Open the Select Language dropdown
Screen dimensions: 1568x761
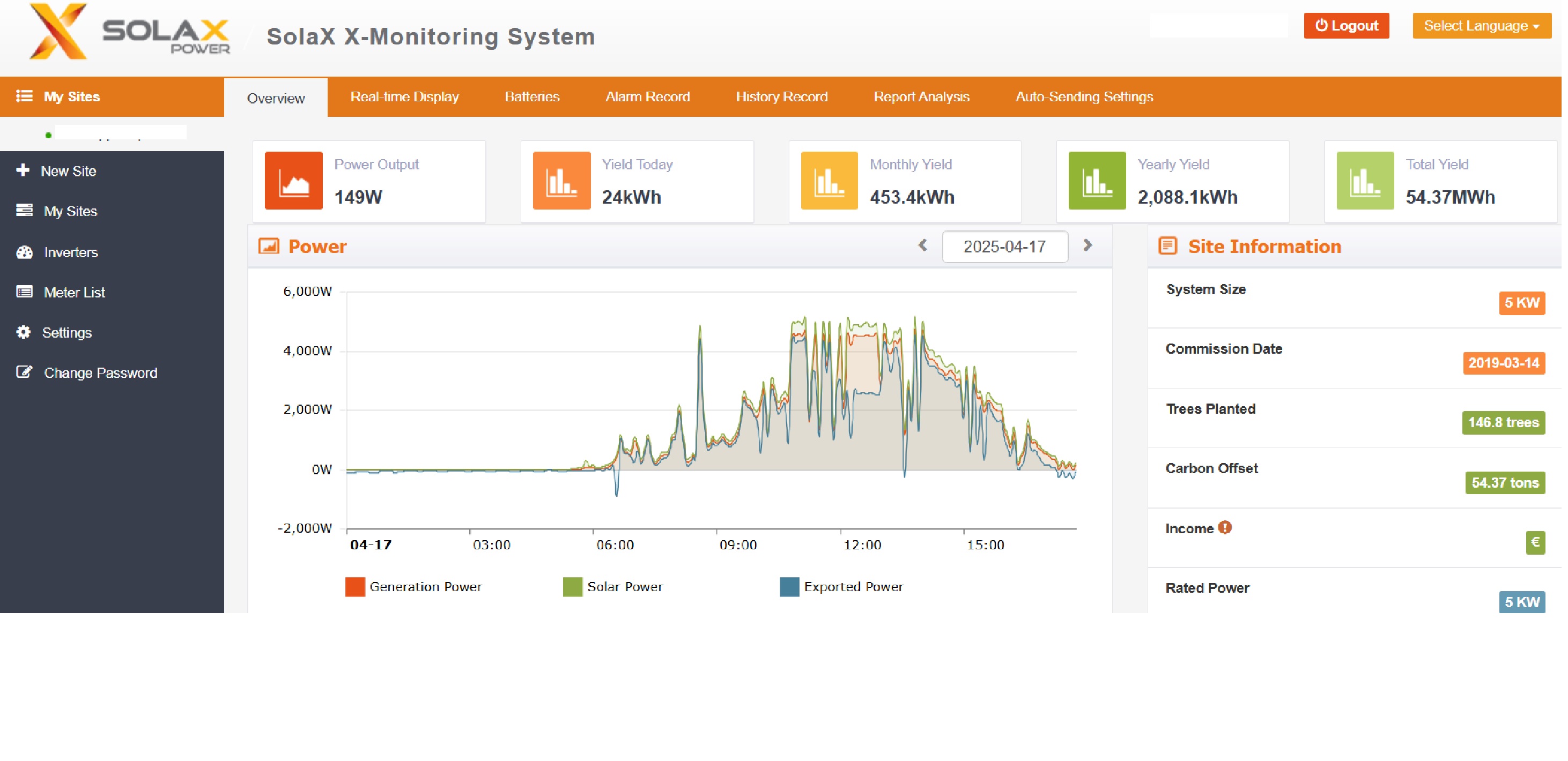1481,26
